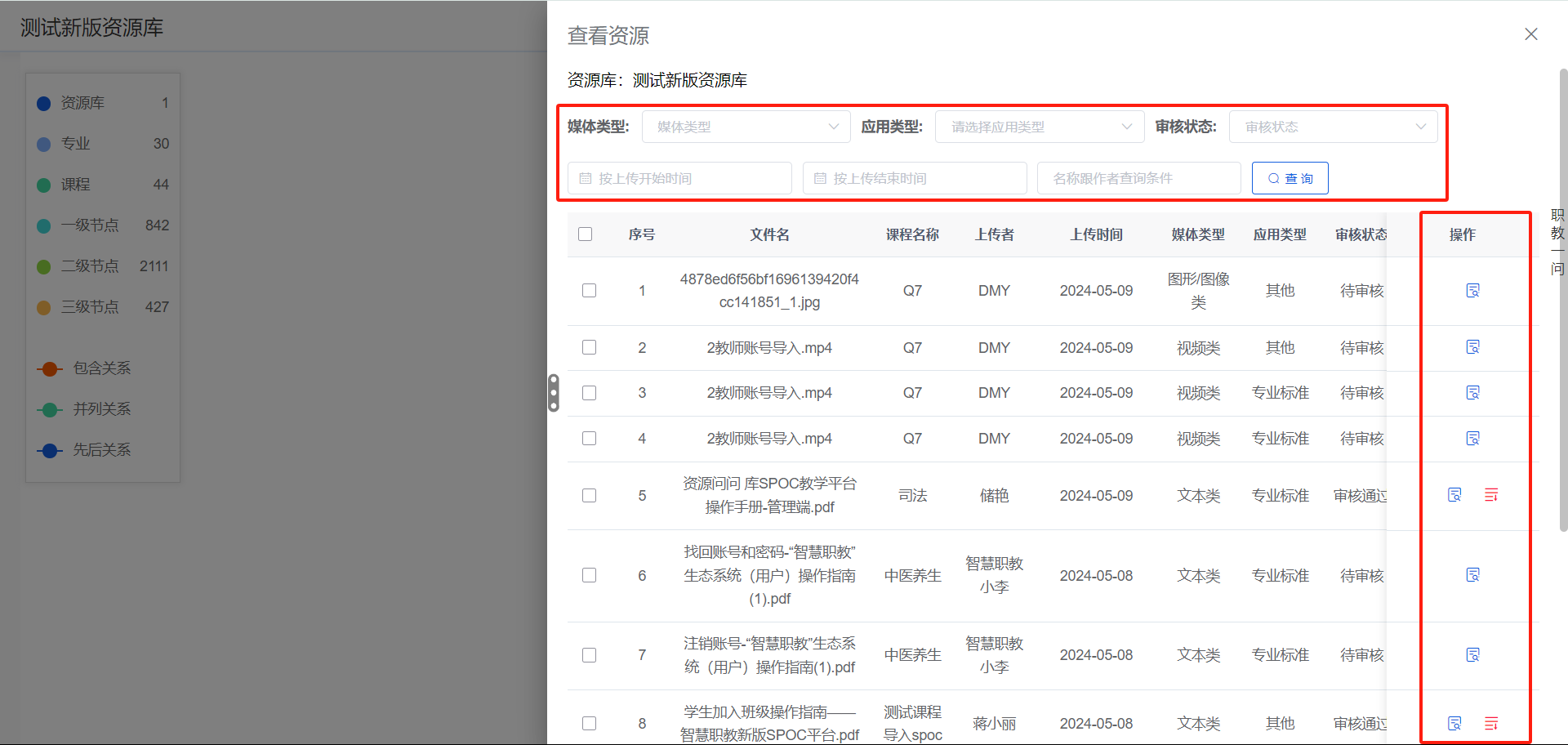1568x745 pixels.
Task: Open the 应用类型 dropdown
Action: click(1040, 127)
